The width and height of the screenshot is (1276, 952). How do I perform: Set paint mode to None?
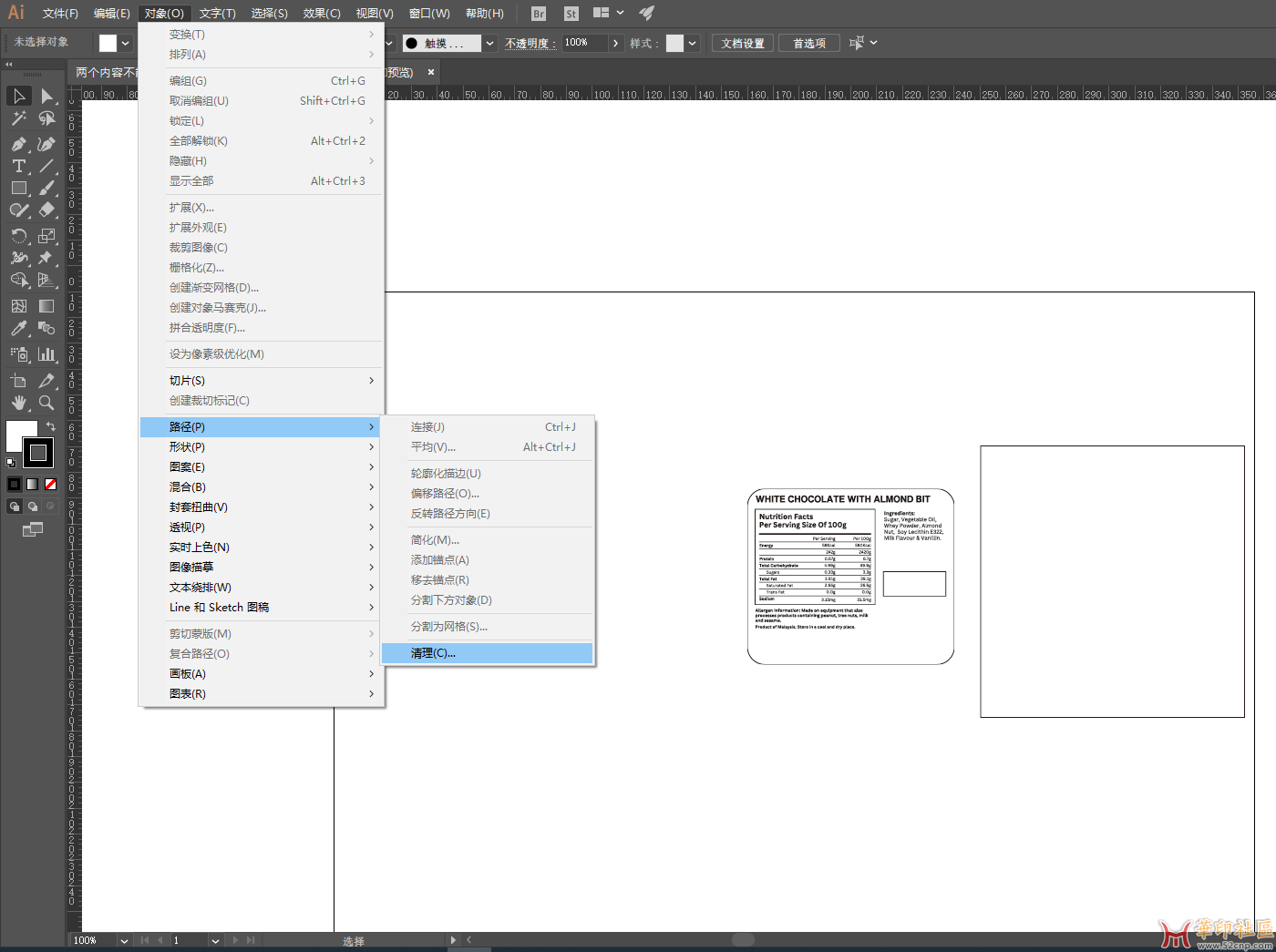(x=51, y=484)
